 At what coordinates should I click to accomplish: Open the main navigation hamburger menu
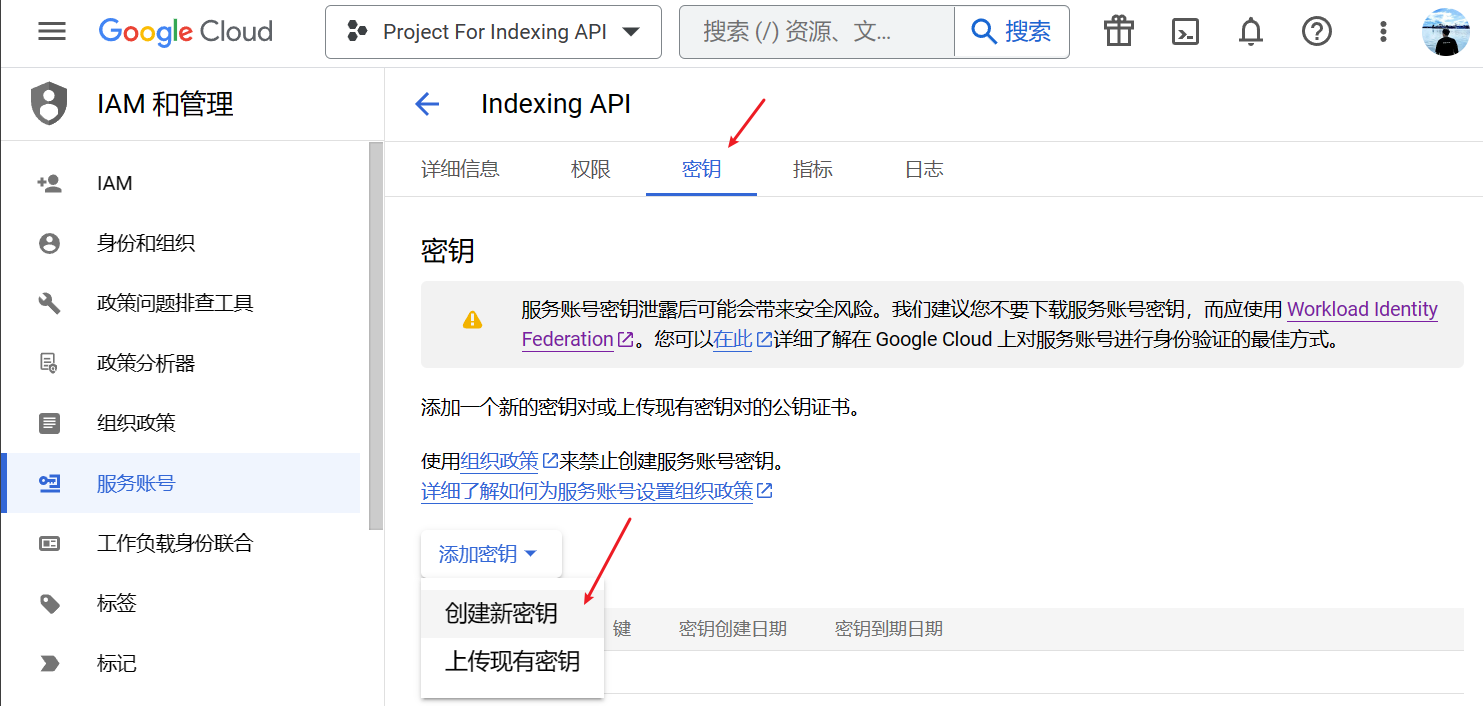coord(51,32)
